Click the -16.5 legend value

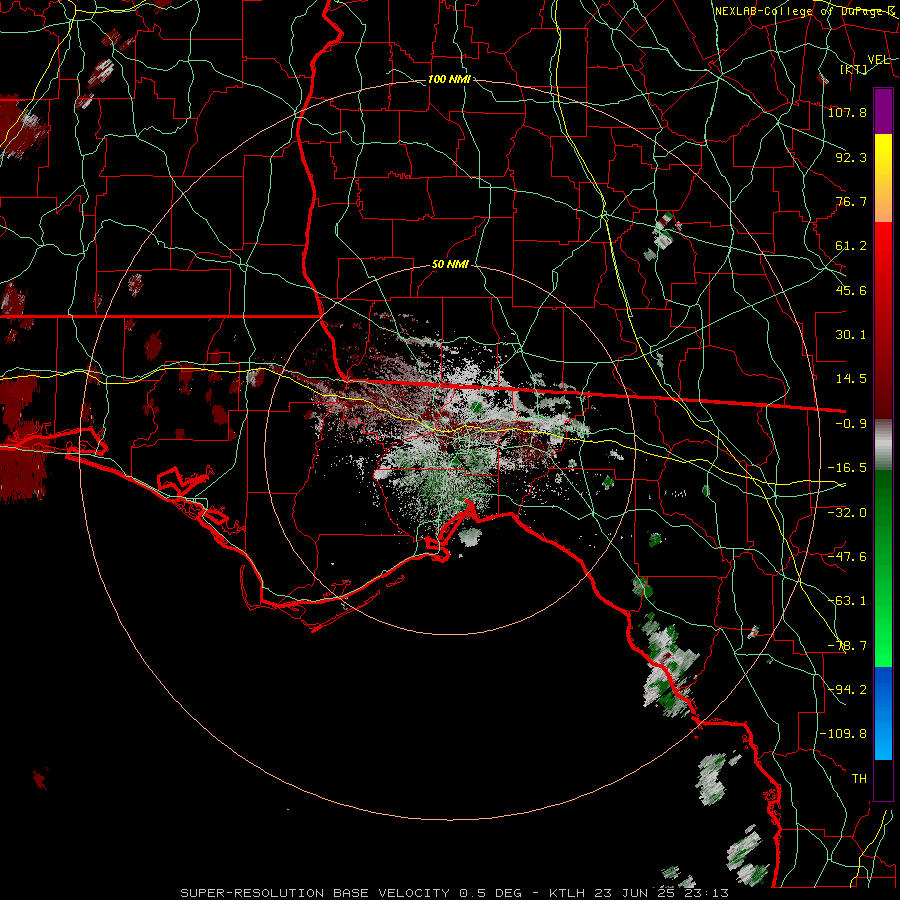847,468
